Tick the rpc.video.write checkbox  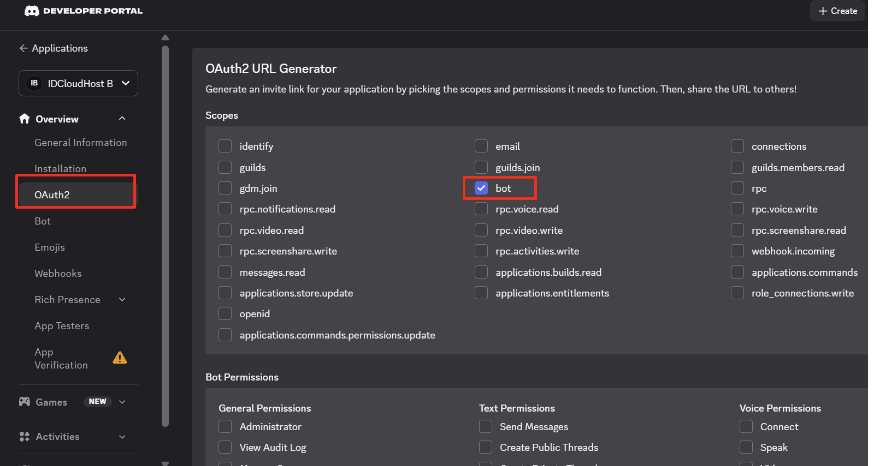coord(481,230)
